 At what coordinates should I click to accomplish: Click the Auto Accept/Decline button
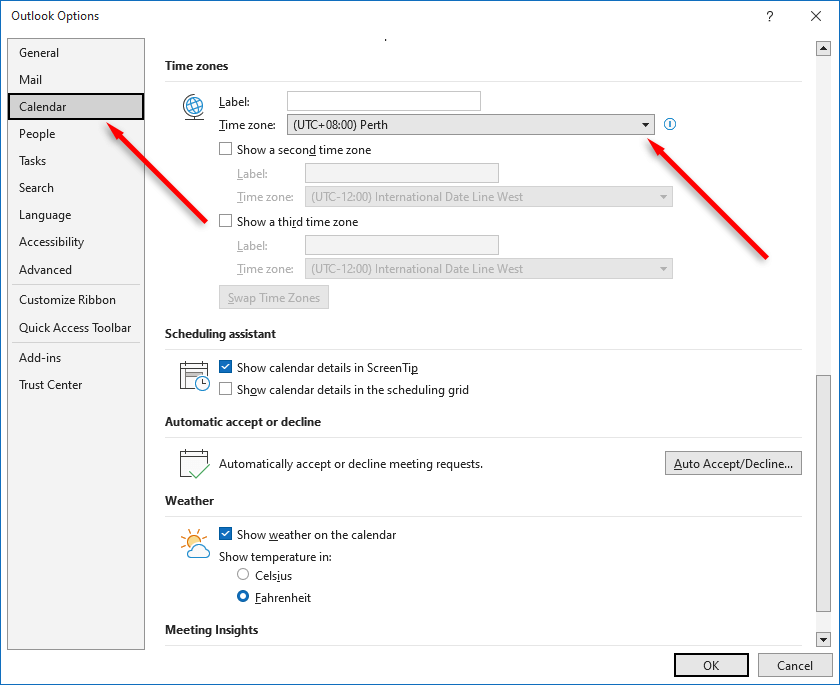tap(733, 462)
